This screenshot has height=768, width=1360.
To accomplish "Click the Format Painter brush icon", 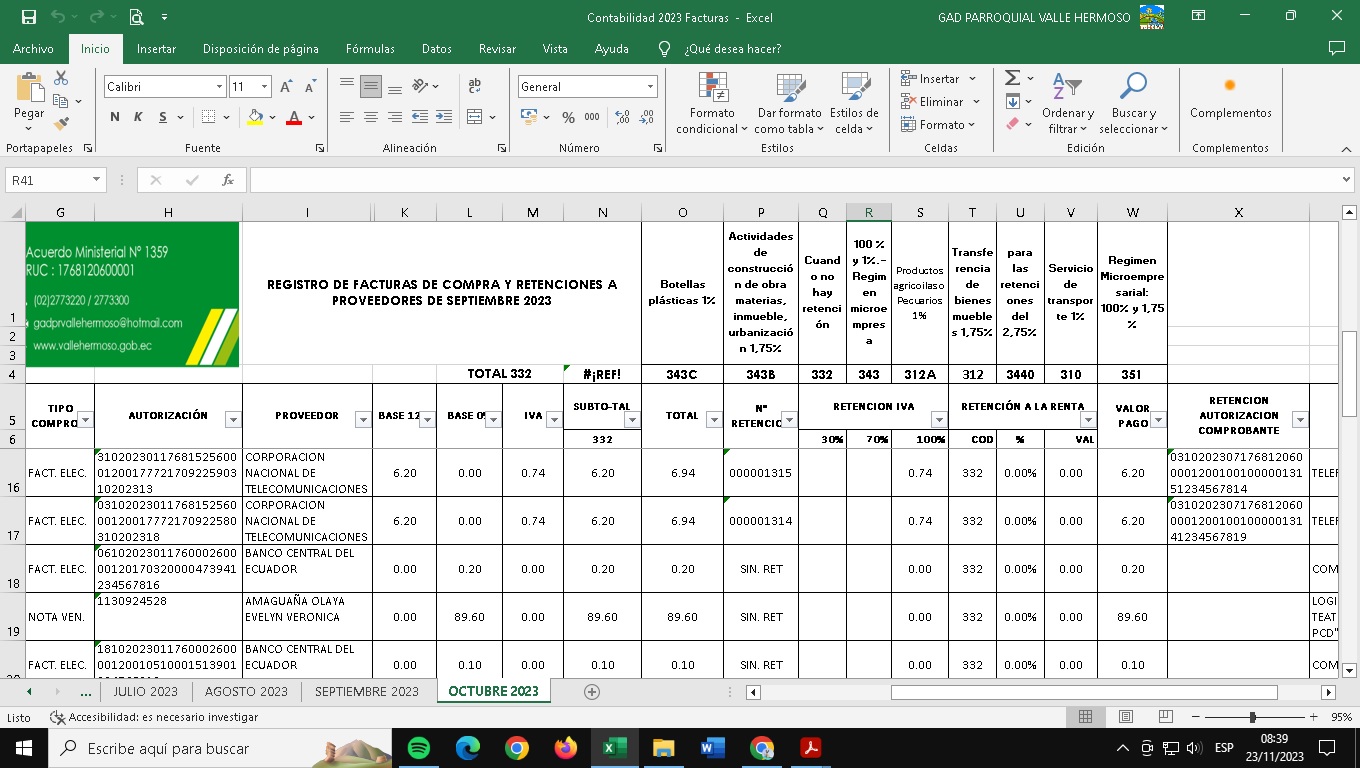I will coord(62,124).
